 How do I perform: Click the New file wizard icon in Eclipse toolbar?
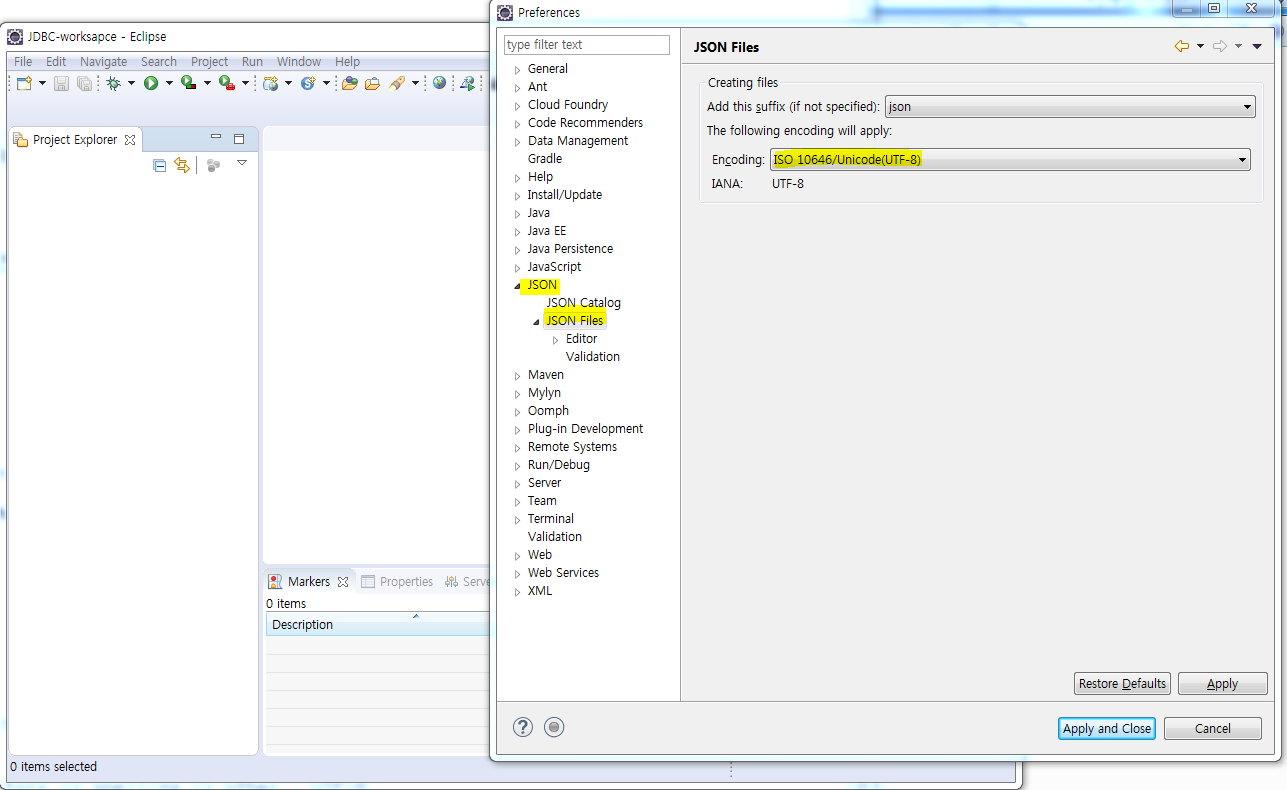(24, 83)
